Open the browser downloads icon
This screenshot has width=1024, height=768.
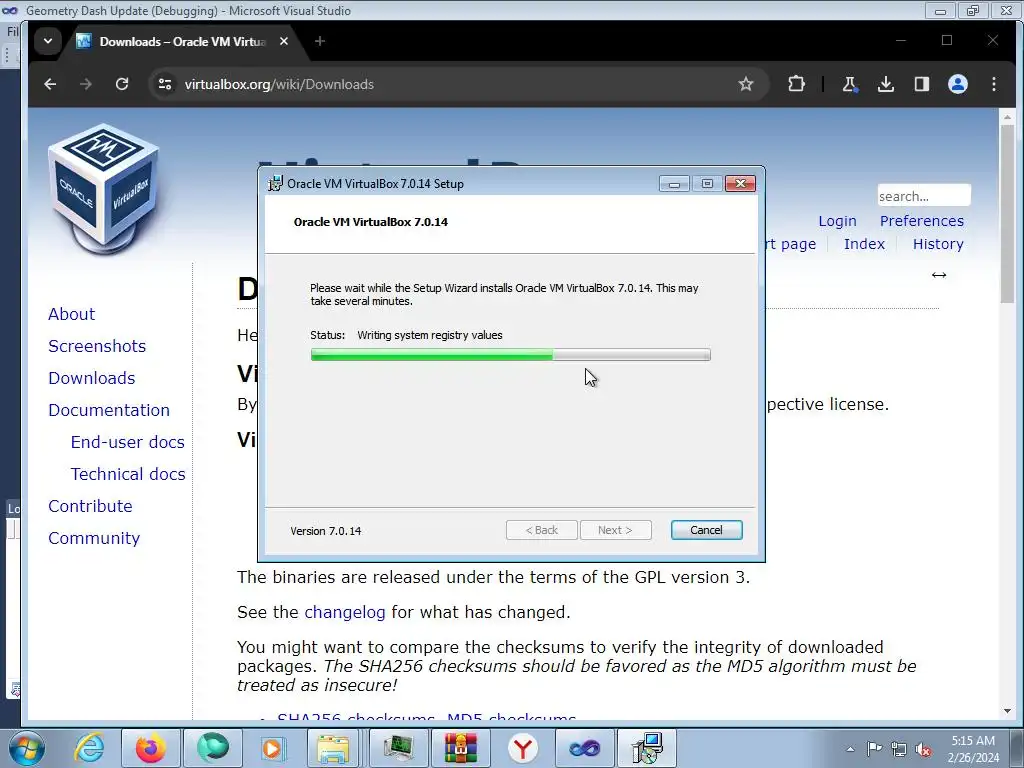click(886, 84)
